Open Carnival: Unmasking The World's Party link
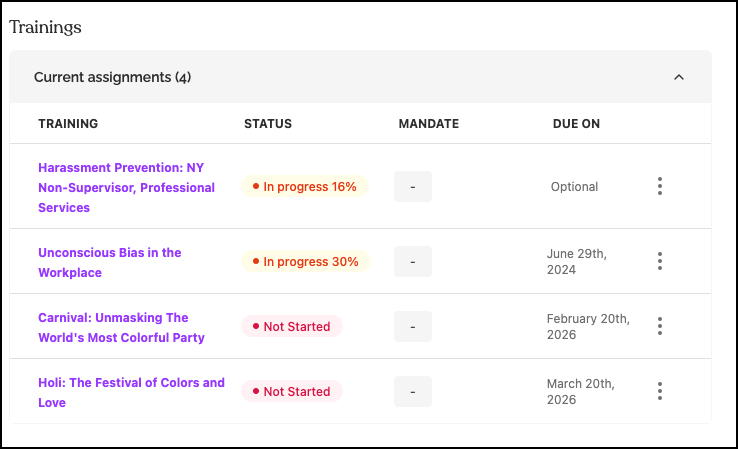This screenshot has height=449, width=738. click(x=121, y=327)
